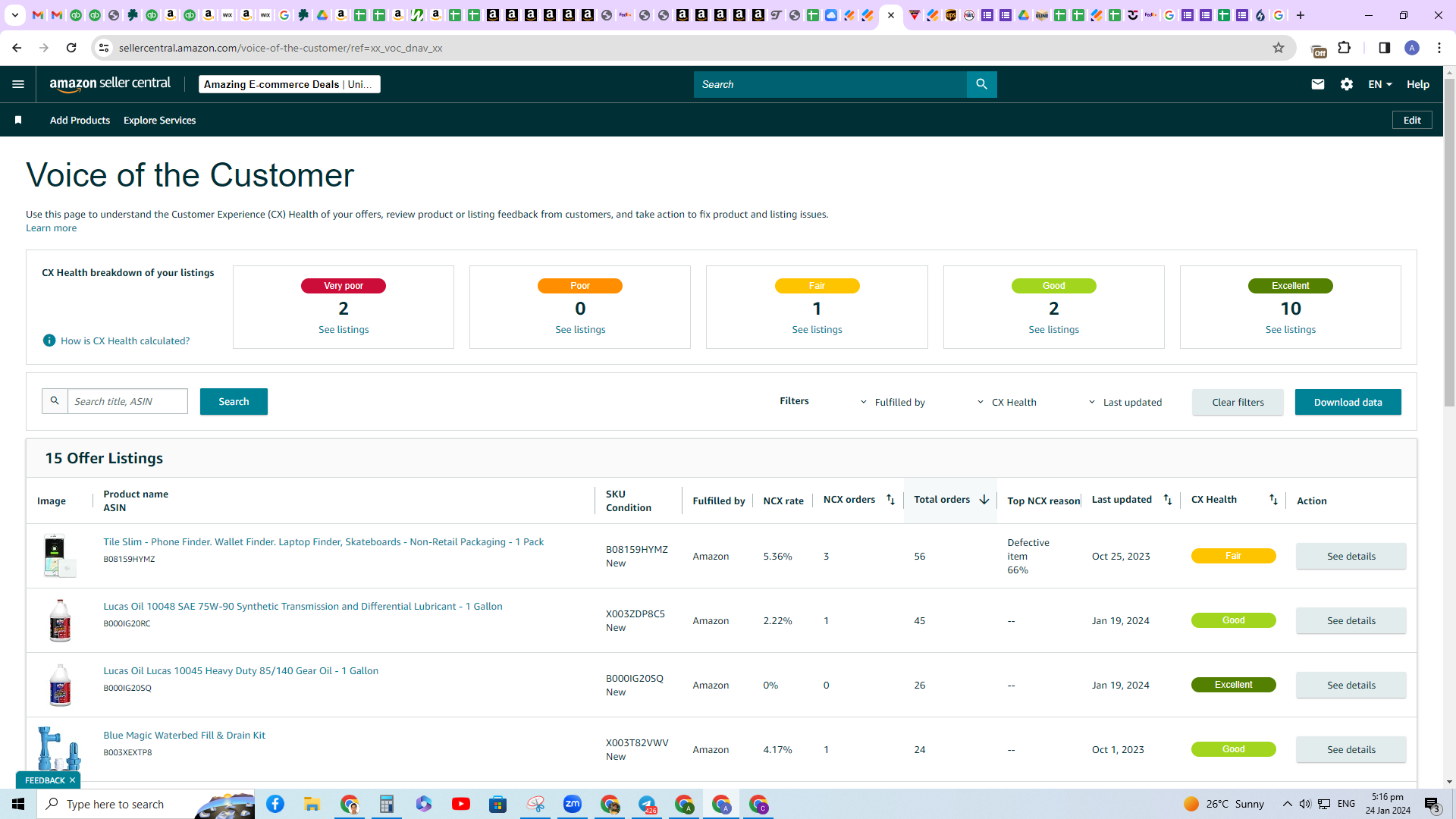The width and height of the screenshot is (1456, 819).
Task: Open the settings gear icon
Action: tap(1347, 84)
